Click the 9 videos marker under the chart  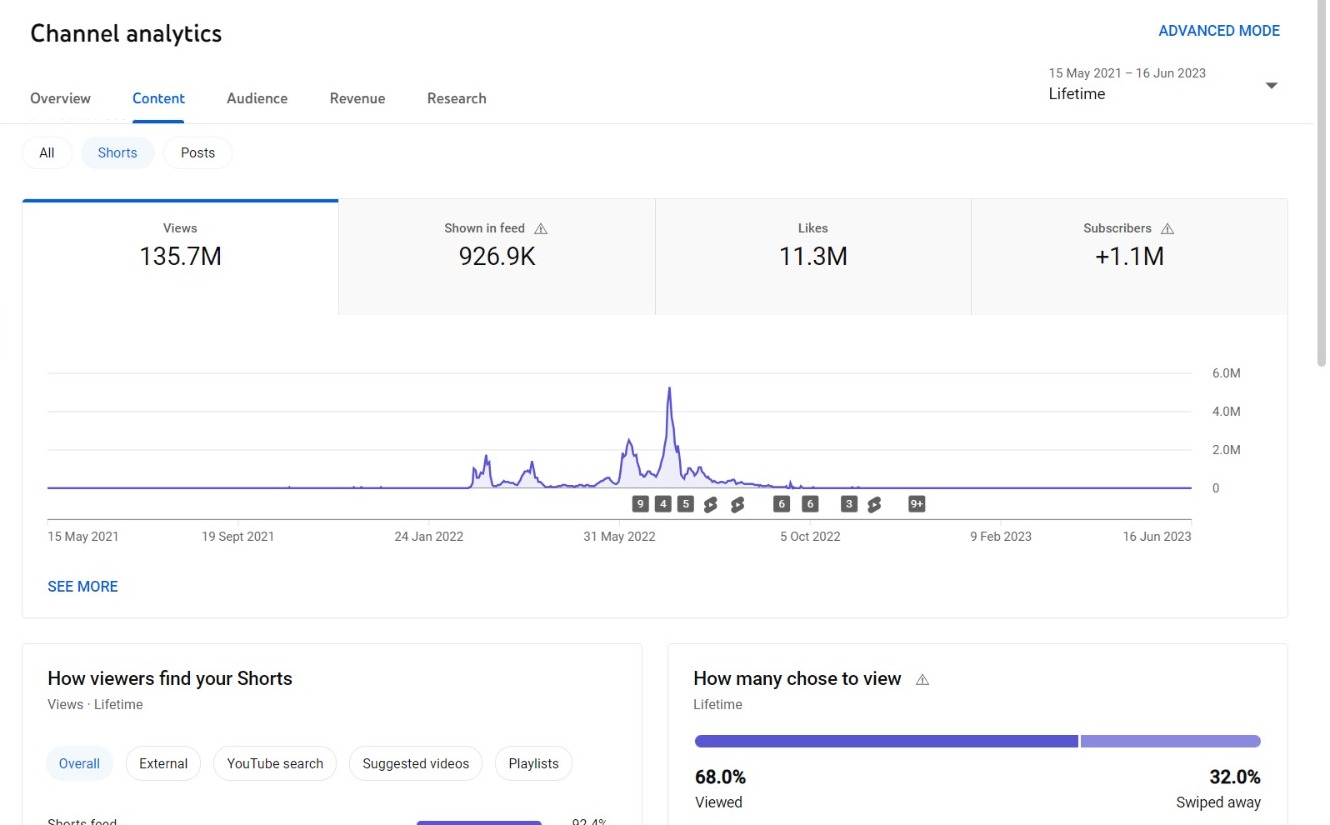pos(640,504)
